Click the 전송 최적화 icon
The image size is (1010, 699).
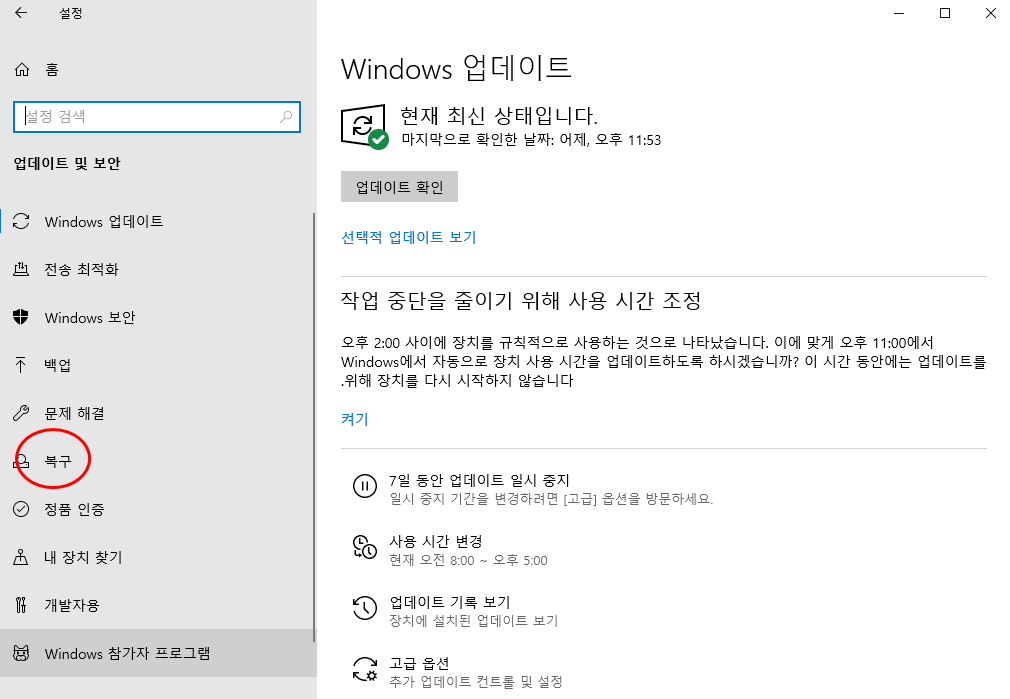coord(21,269)
